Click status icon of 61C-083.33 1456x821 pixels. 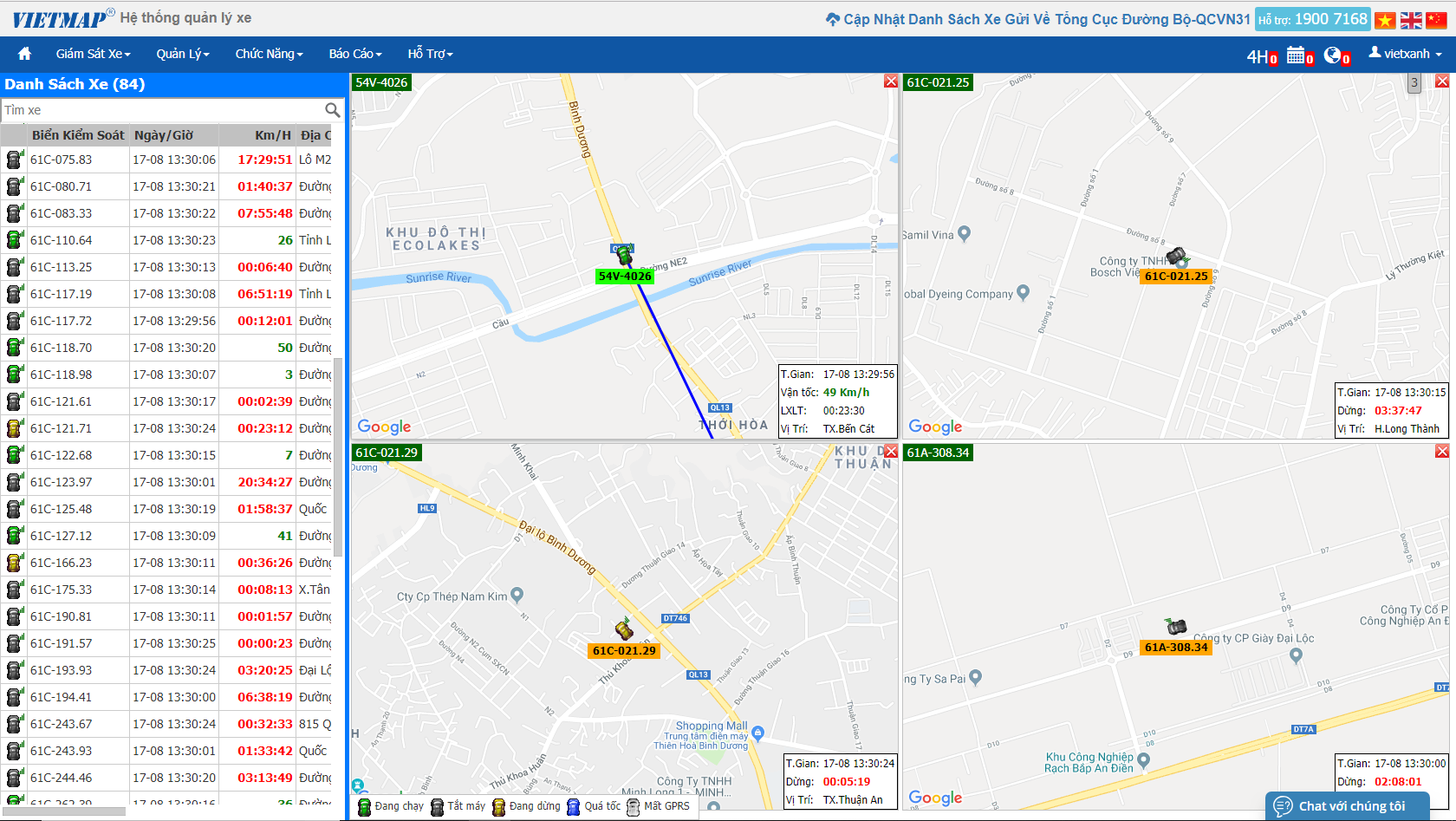pyautogui.click(x=14, y=213)
